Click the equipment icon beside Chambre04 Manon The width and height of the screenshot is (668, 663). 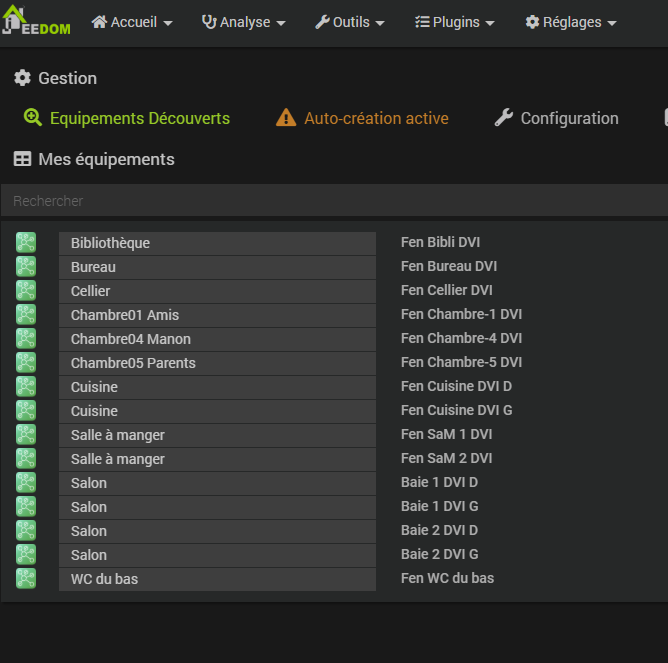(26, 339)
